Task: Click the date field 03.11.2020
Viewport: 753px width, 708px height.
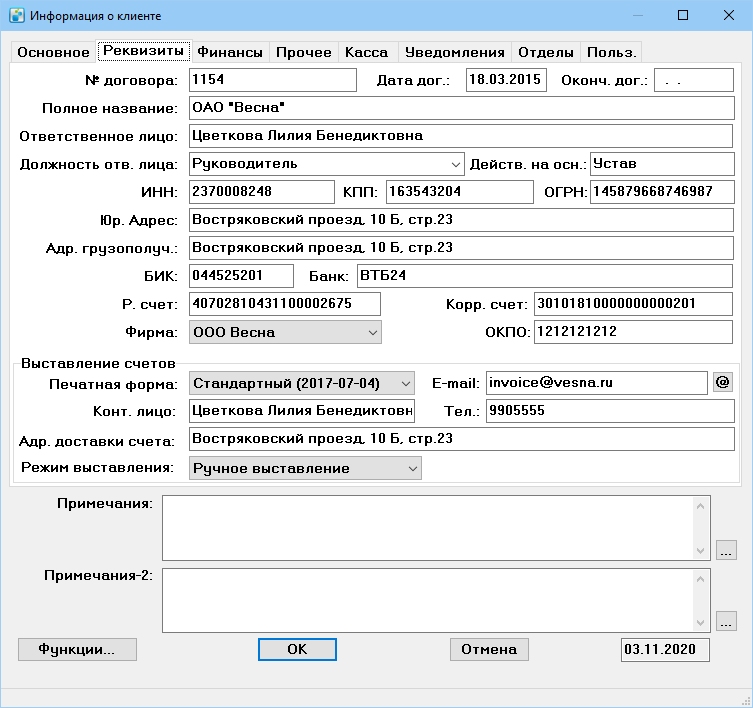Action: tap(665, 650)
